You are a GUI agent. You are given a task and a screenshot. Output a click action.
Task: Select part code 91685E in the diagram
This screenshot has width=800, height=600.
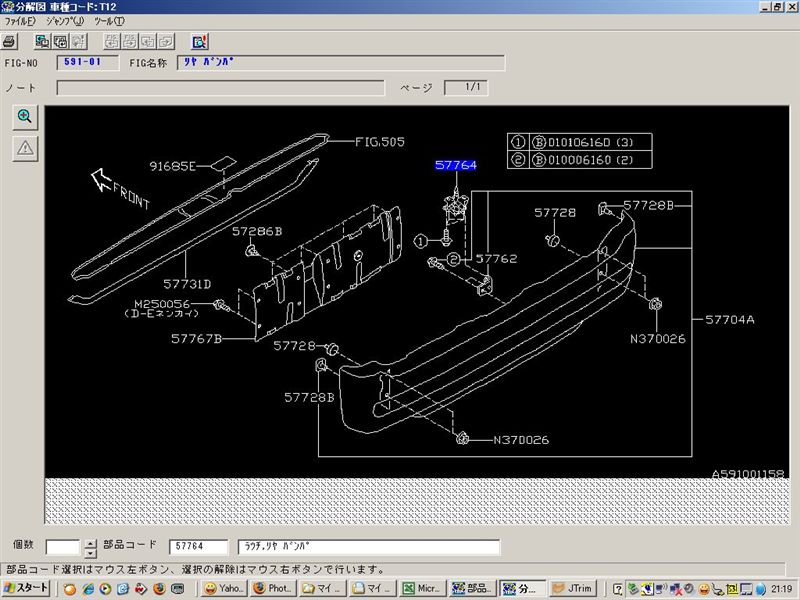pos(172,166)
